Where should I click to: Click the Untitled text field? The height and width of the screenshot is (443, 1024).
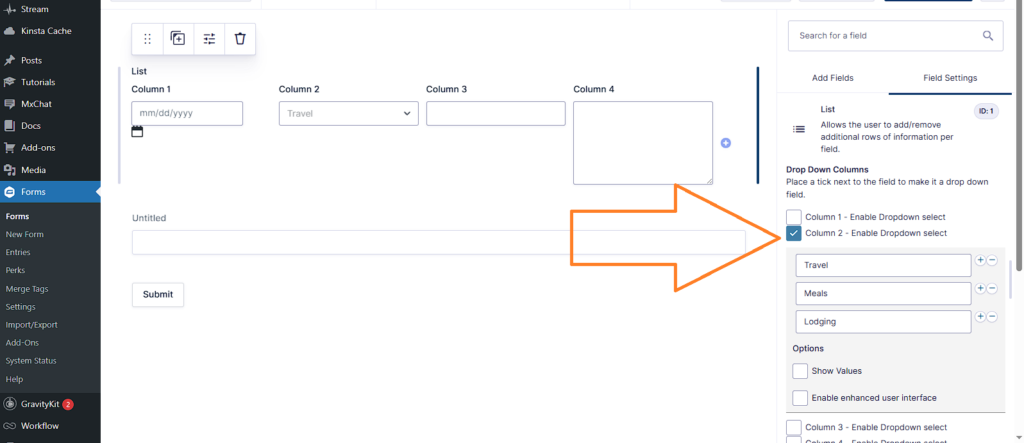(438, 242)
